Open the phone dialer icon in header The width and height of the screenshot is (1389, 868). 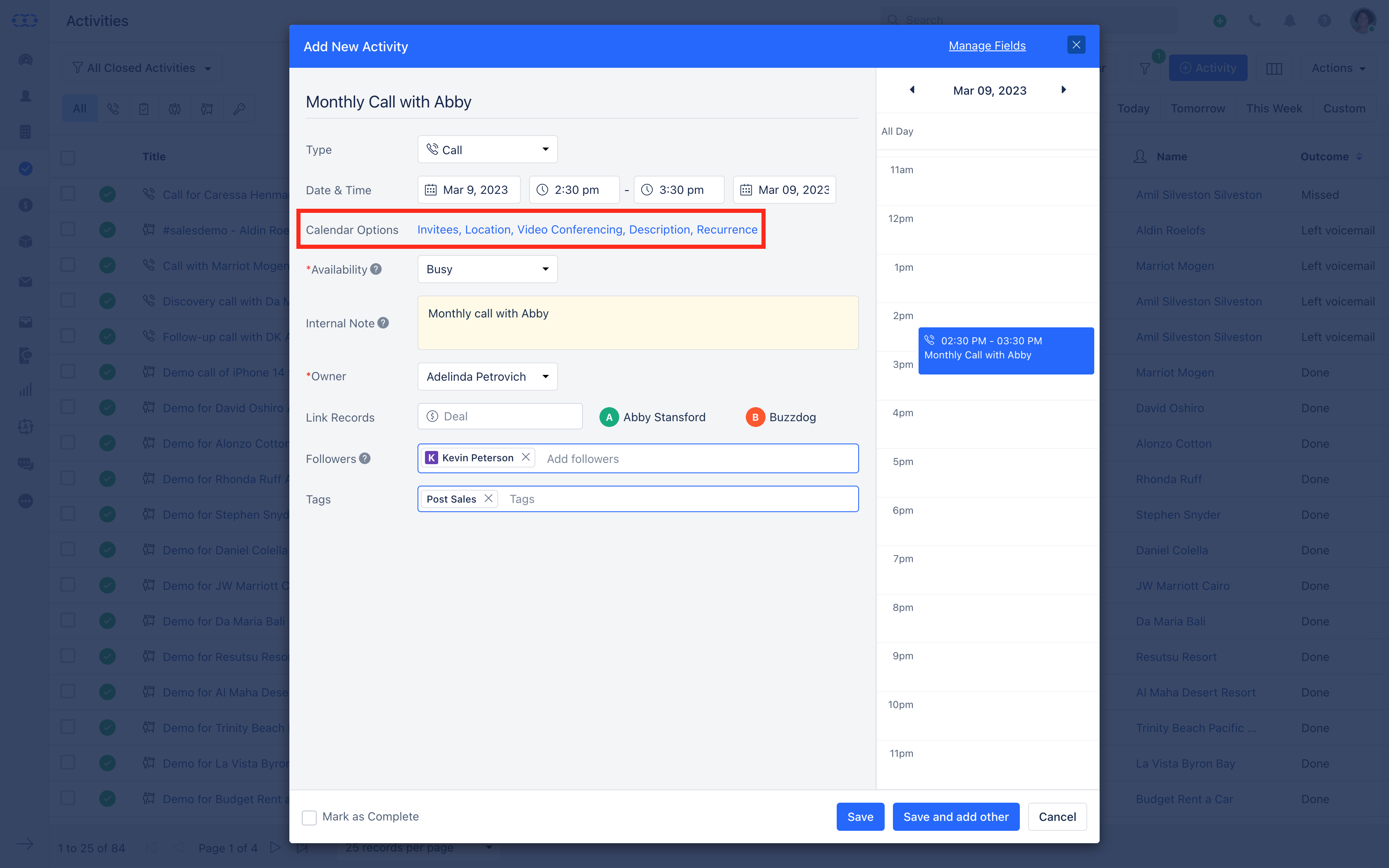pyautogui.click(x=1255, y=21)
